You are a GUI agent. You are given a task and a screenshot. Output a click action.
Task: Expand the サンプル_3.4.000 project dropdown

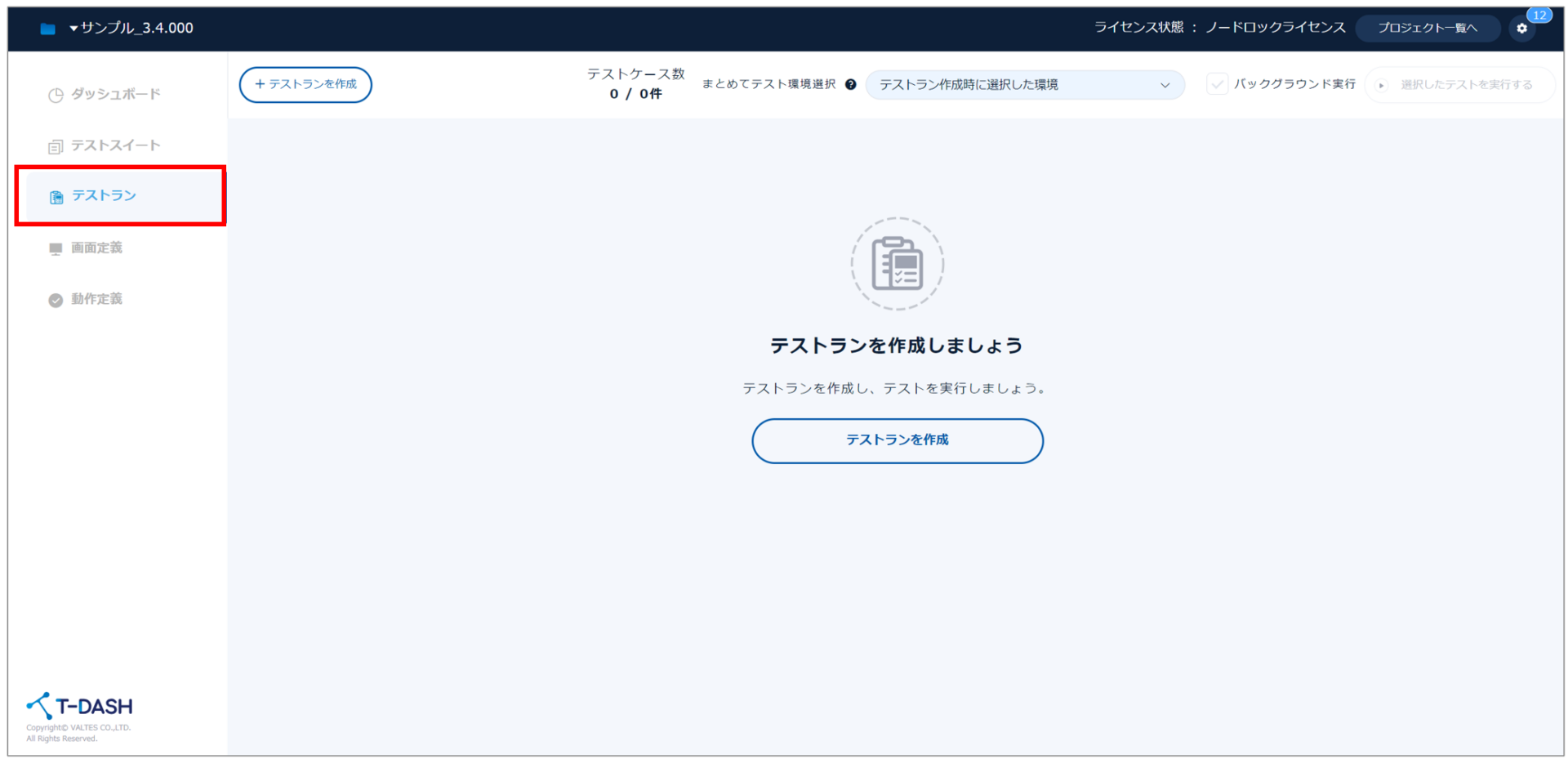pos(131,28)
